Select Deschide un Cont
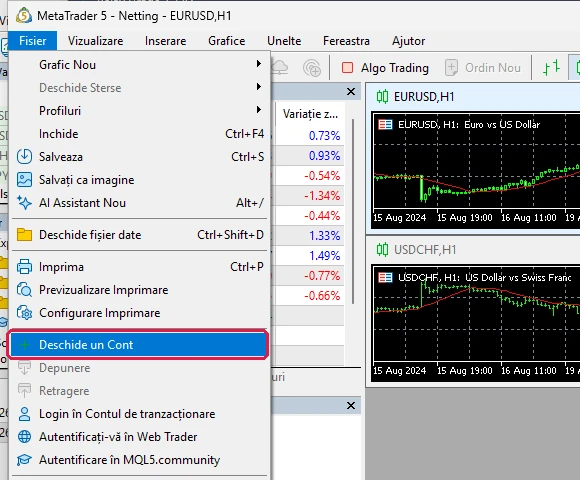This screenshot has height=480, width=580. [138, 345]
